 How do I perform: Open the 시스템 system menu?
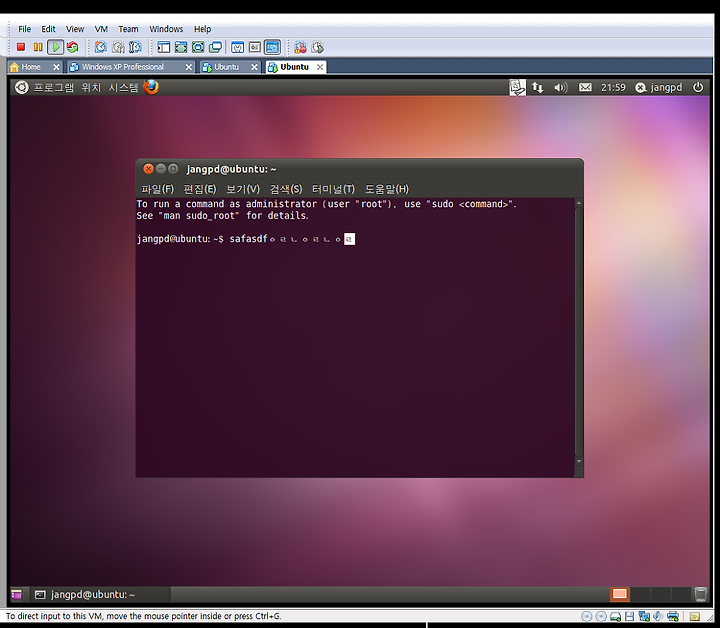123,87
